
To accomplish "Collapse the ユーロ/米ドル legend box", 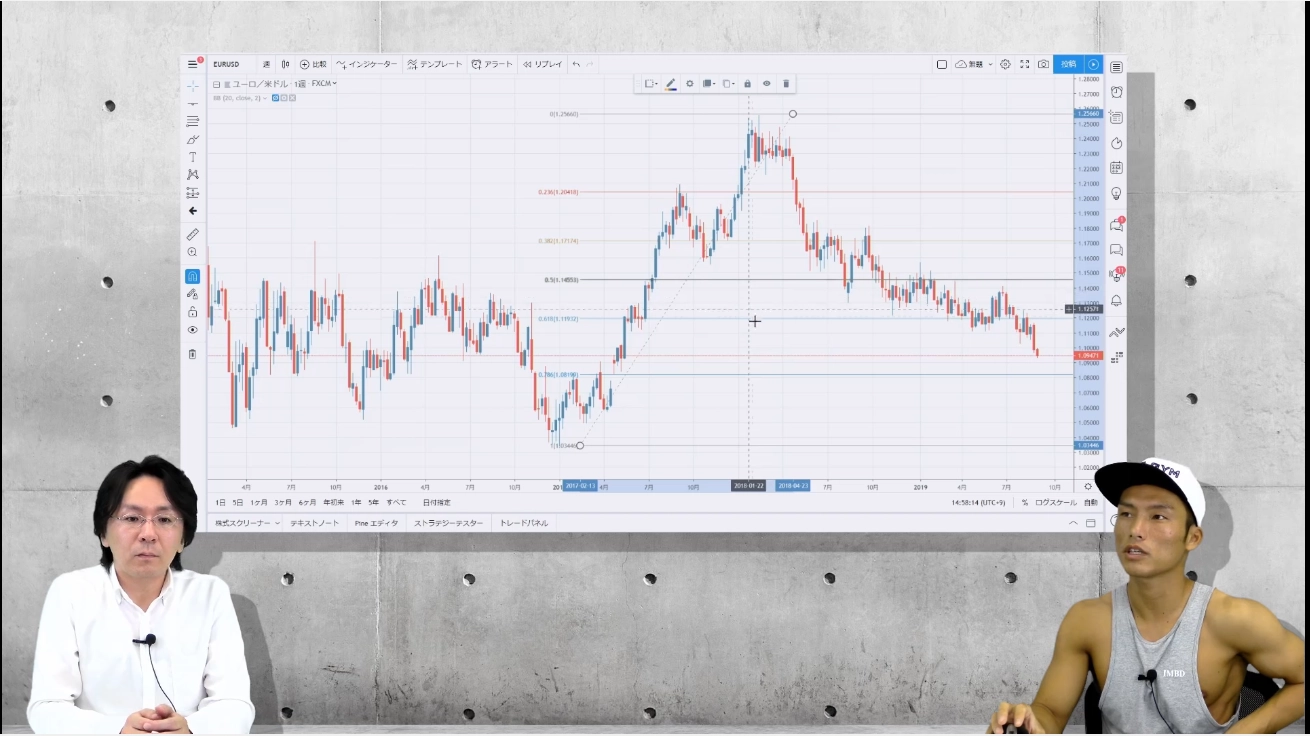I will pyautogui.click(x=216, y=84).
